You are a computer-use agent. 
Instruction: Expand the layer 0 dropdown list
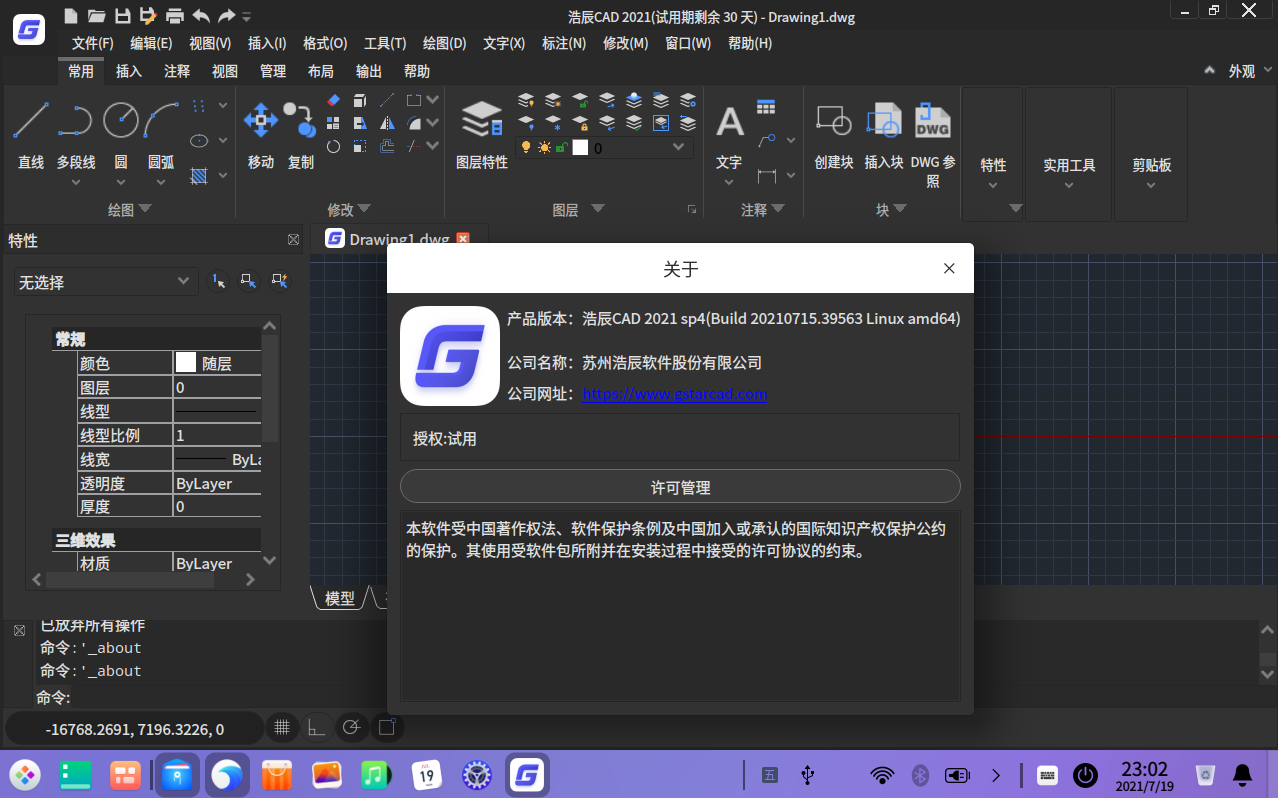[x=679, y=147]
